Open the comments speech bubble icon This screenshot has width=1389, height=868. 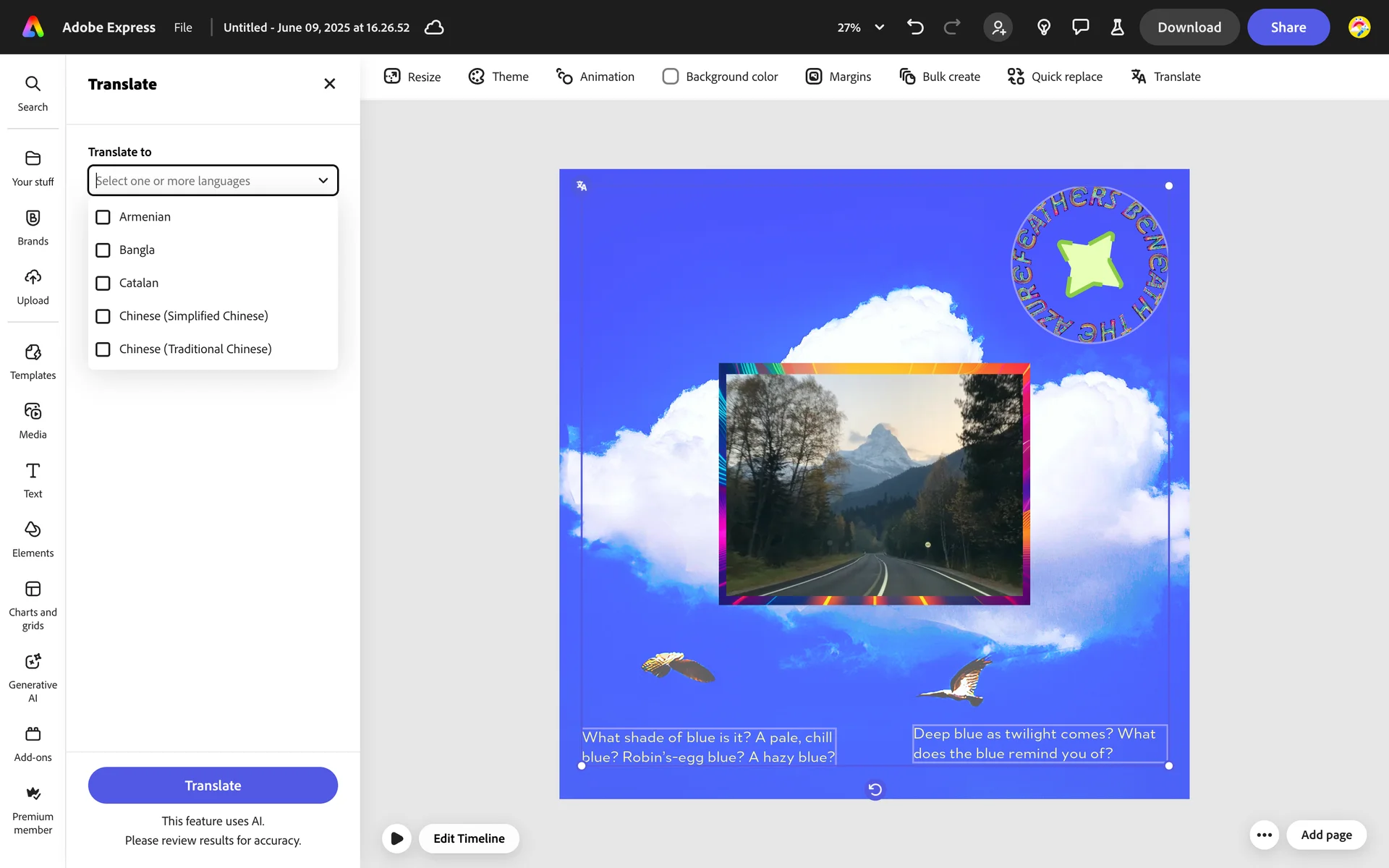pos(1080,27)
